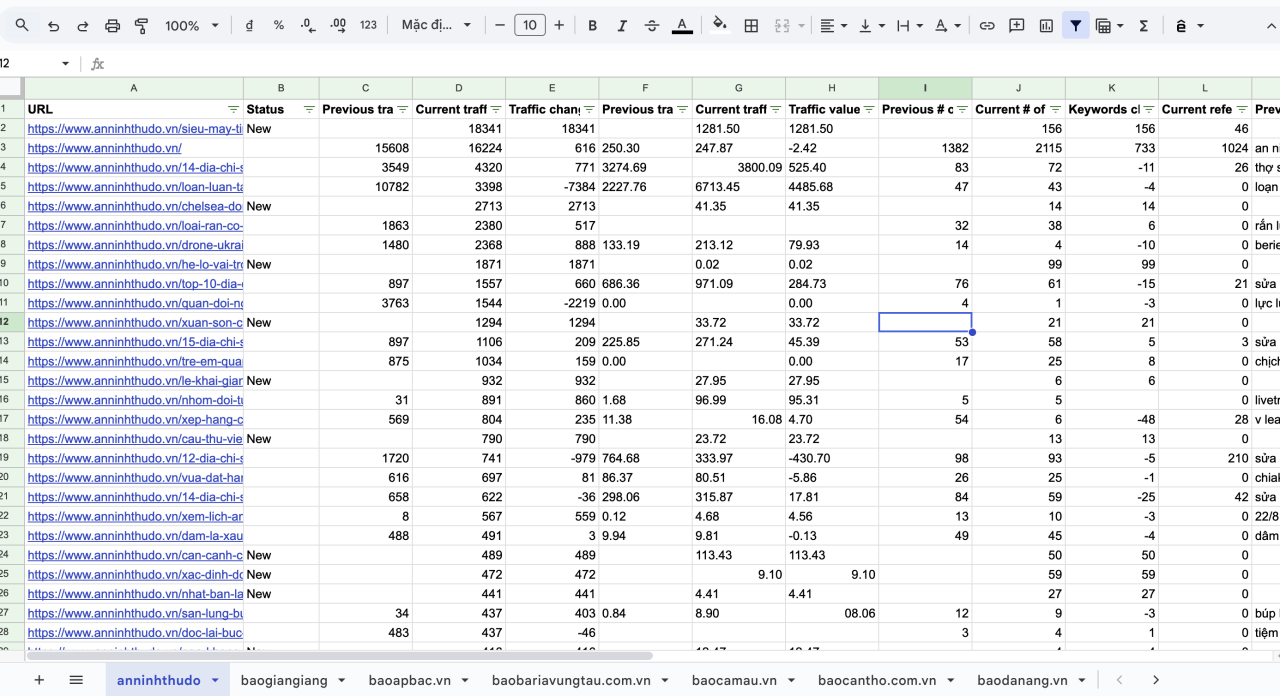Open the font family dropdown
The image size is (1280, 696).
click(x=436, y=25)
